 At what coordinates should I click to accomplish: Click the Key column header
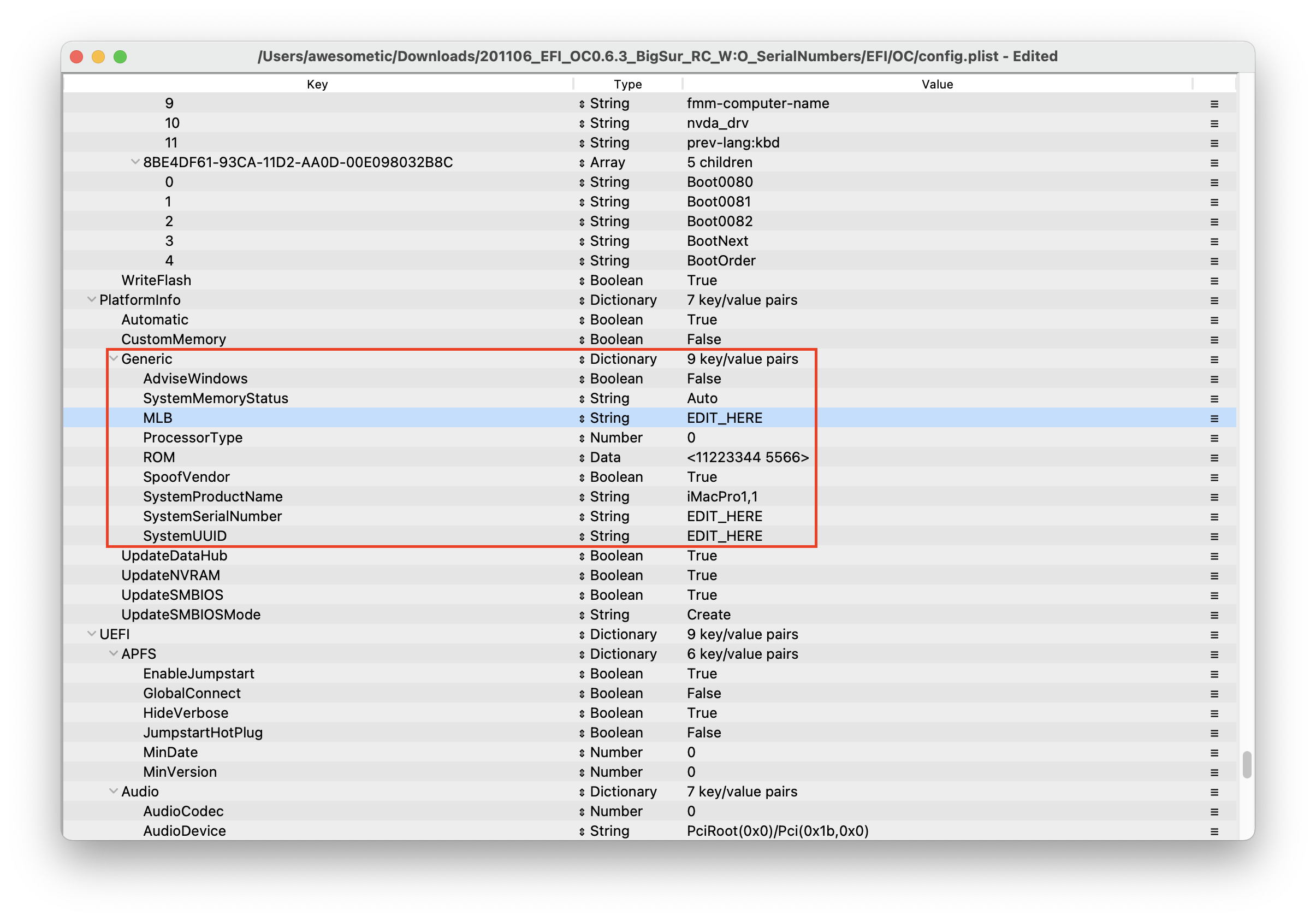pyautogui.click(x=317, y=84)
